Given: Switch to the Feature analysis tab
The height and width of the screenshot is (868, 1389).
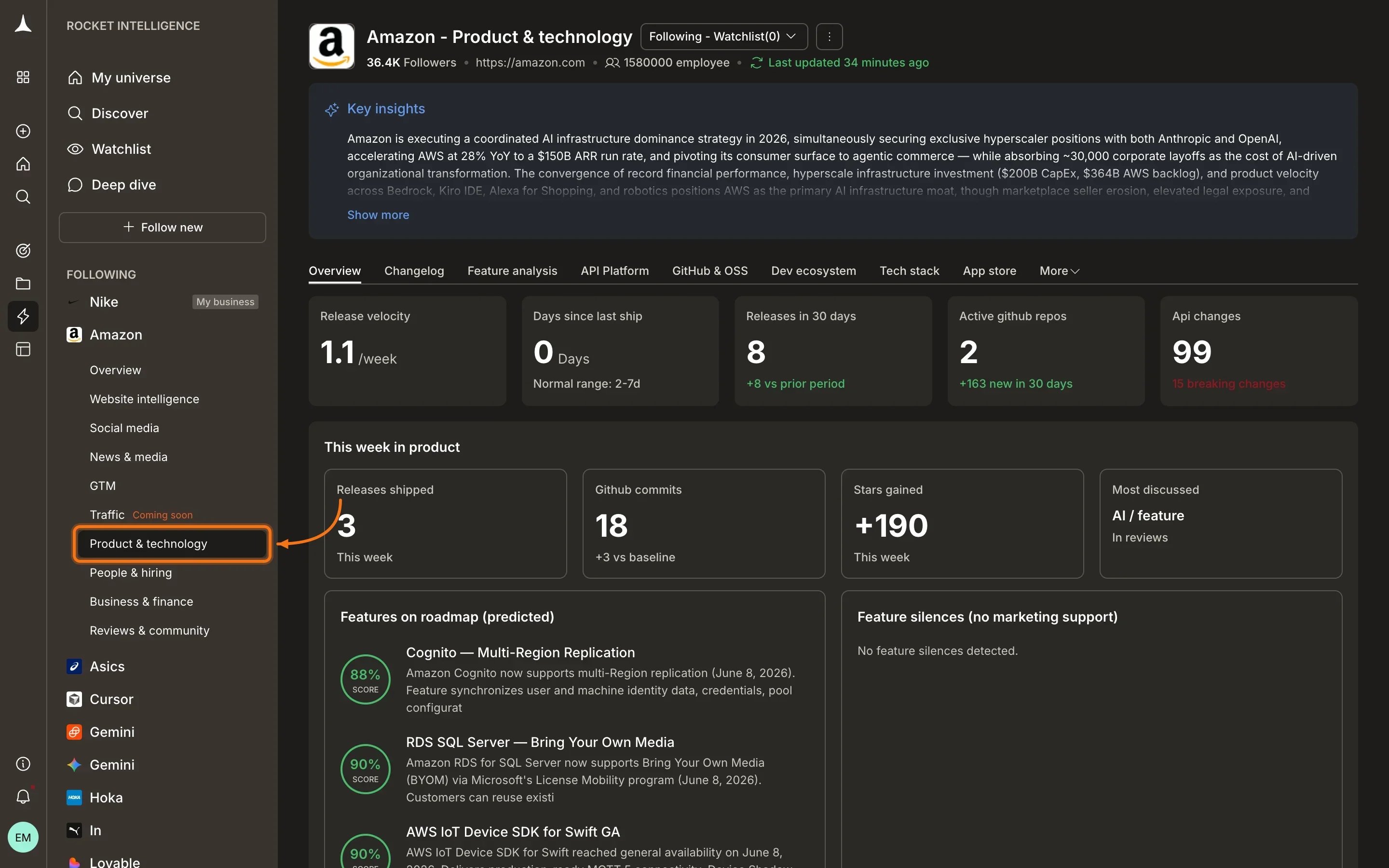Looking at the screenshot, I should pyautogui.click(x=512, y=271).
